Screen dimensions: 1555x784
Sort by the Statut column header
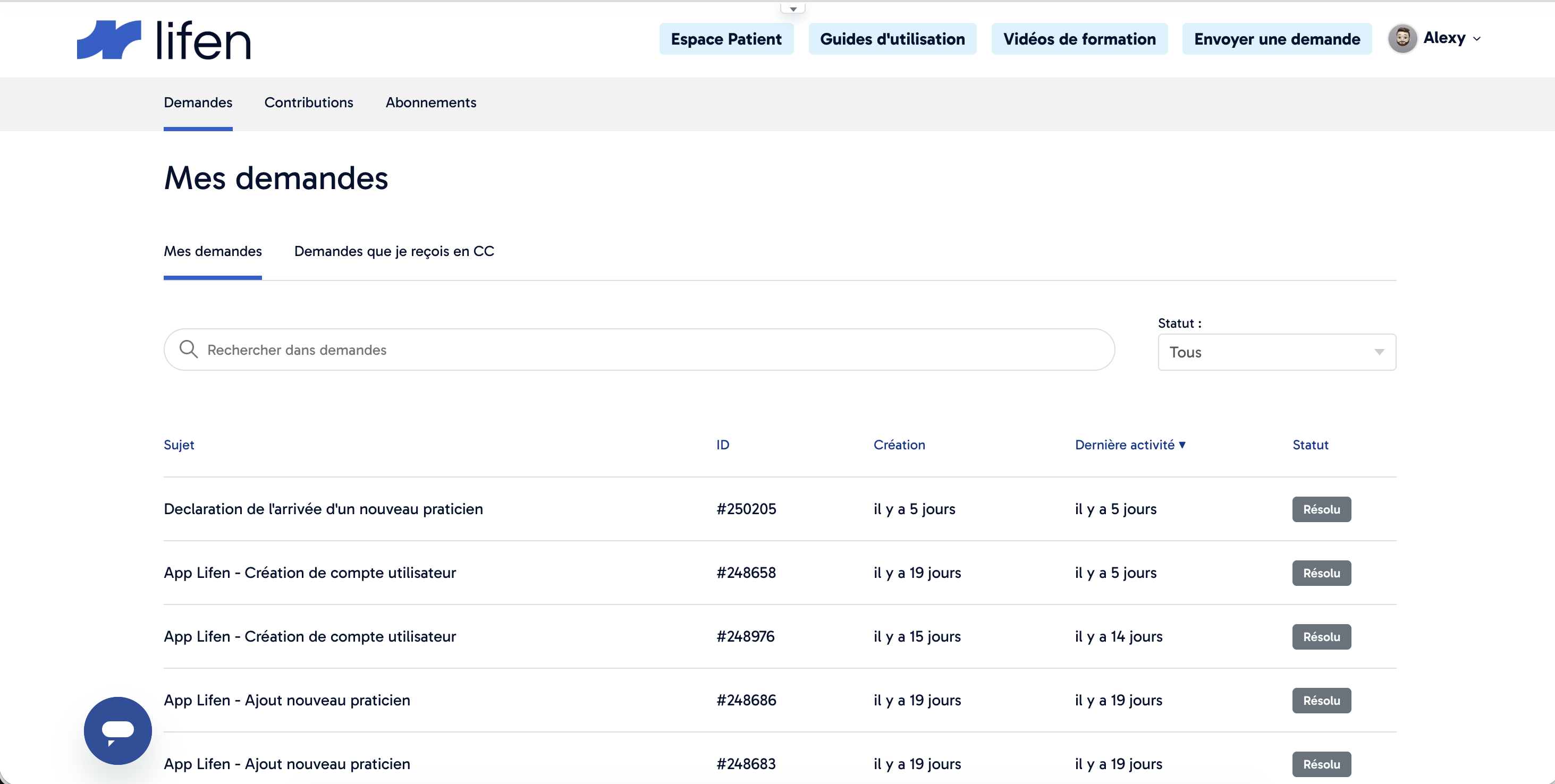point(1310,445)
